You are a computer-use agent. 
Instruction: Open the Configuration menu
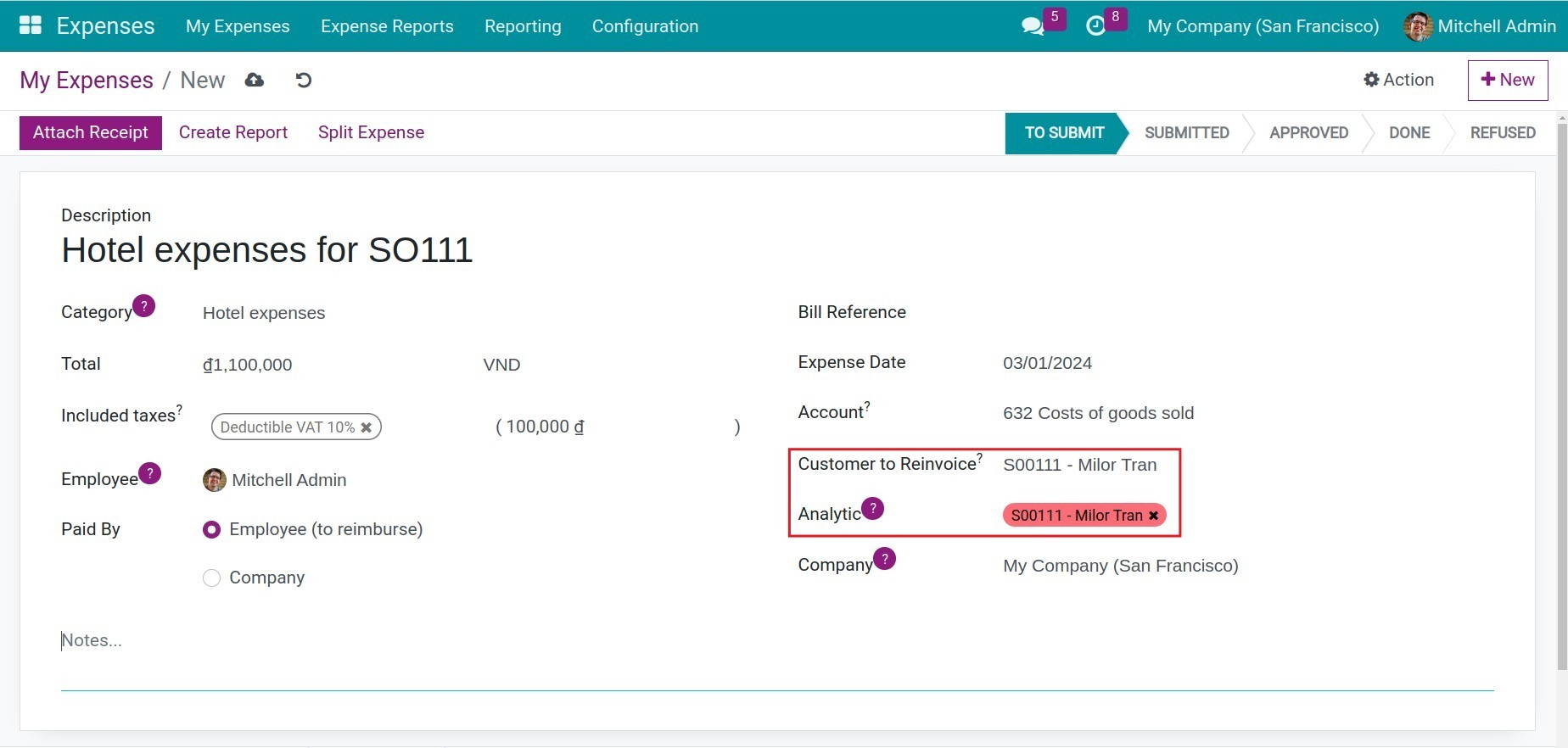(645, 26)
